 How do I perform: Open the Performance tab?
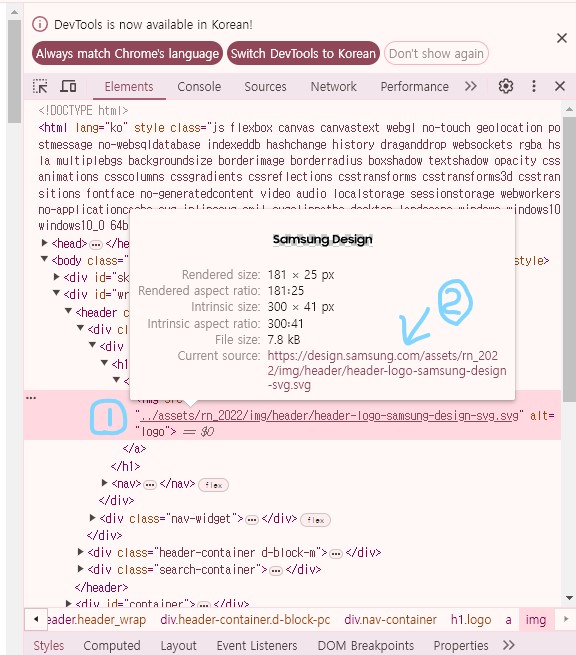(414, 86)
